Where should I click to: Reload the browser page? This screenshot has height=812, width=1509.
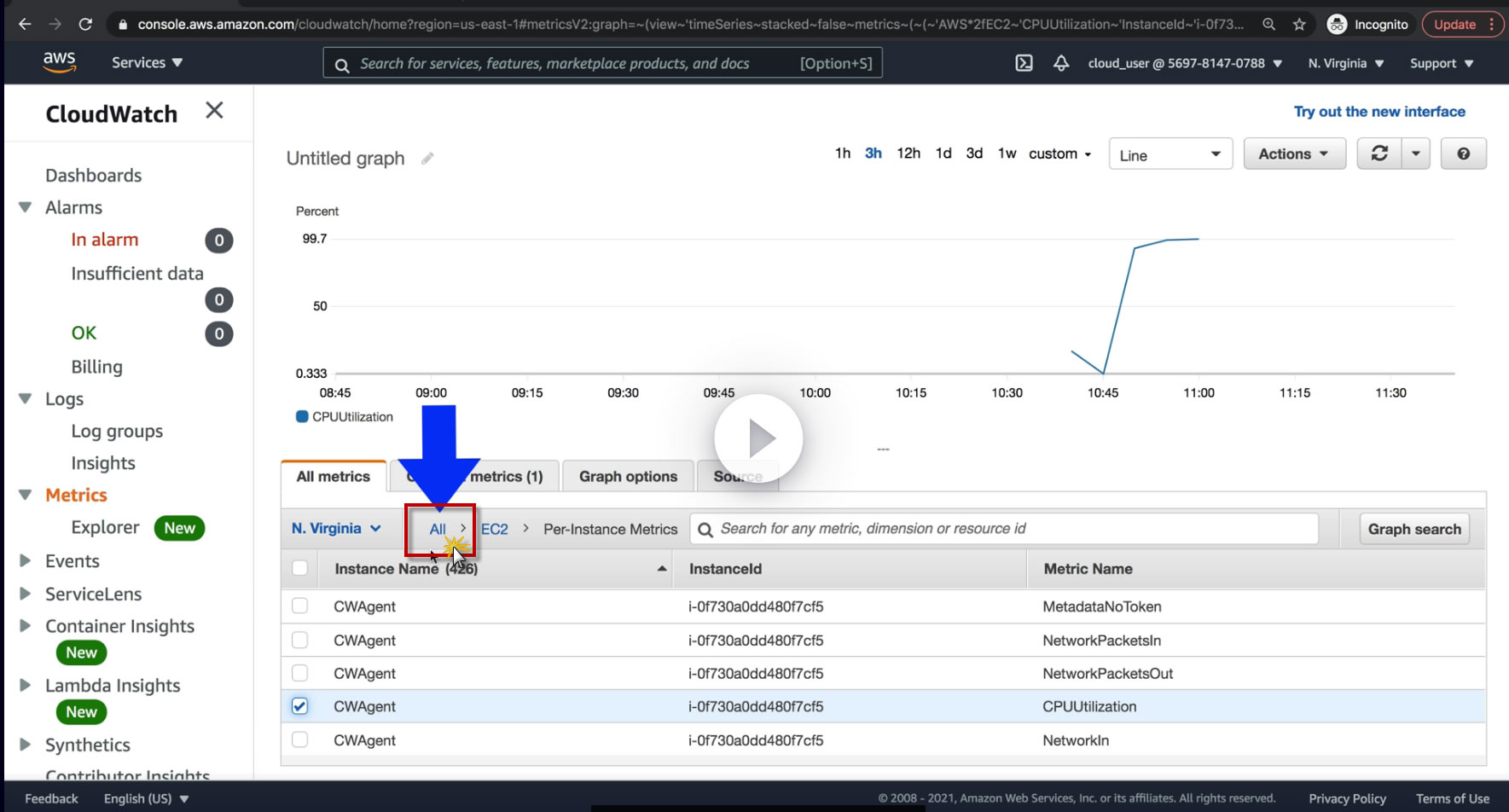coord(85,25)
